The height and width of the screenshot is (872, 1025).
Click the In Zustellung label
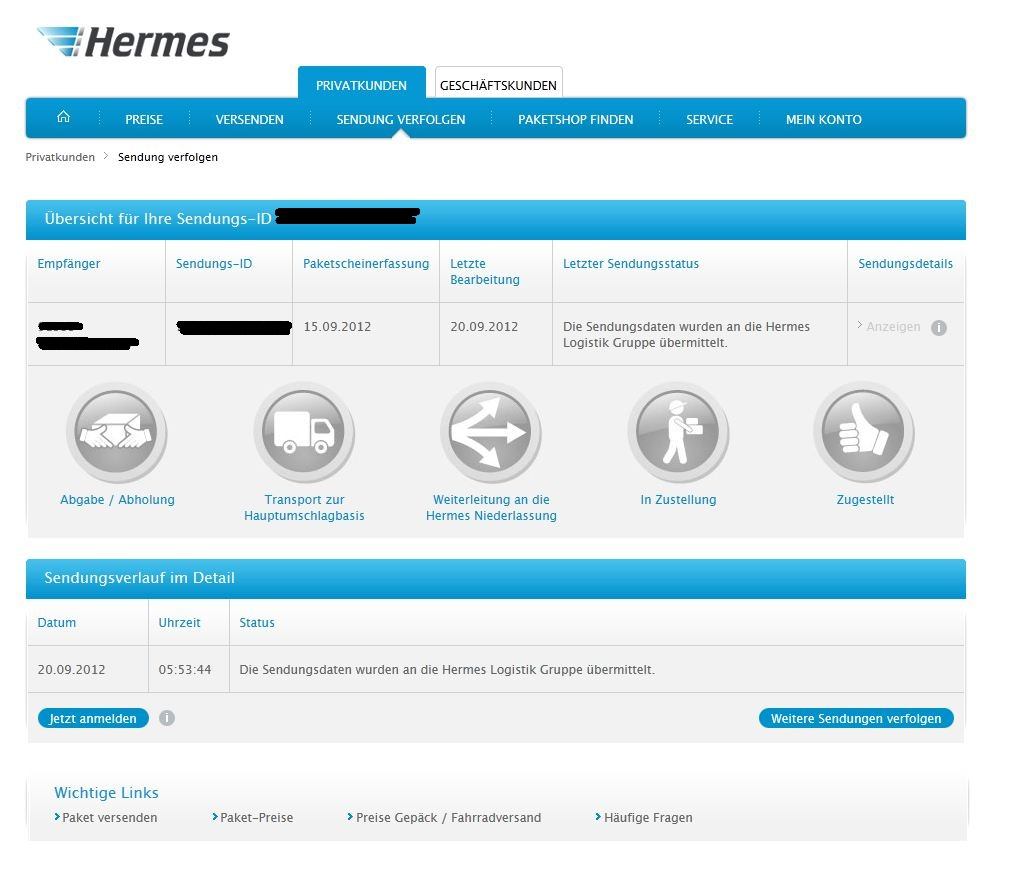678,499
